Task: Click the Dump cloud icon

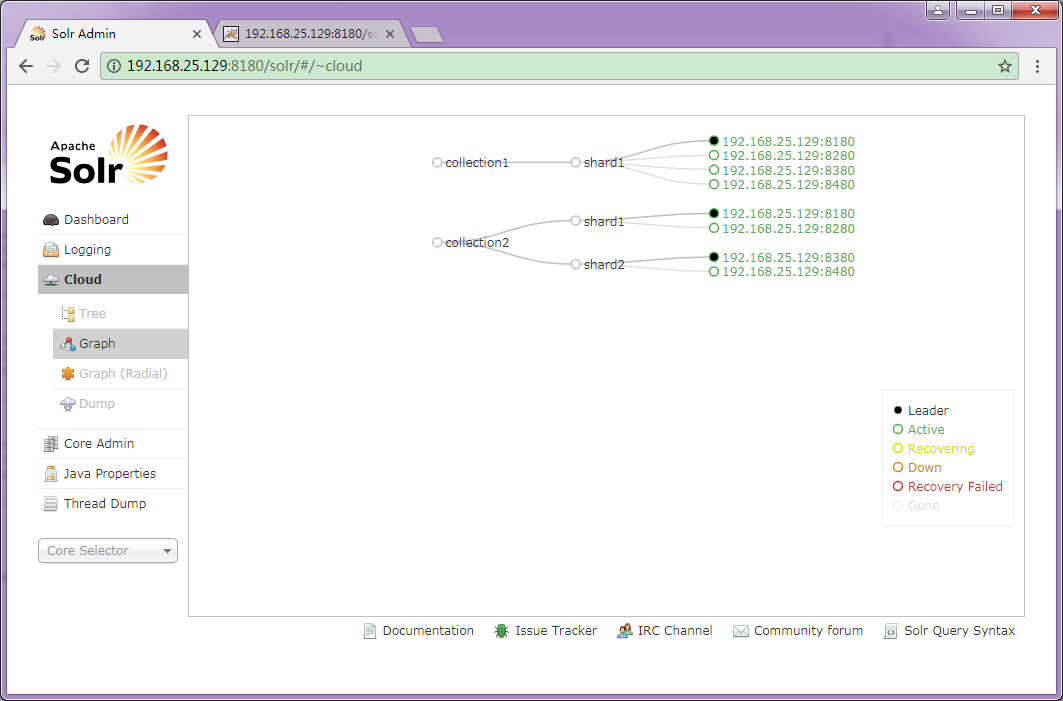Action: coord(68,404)
